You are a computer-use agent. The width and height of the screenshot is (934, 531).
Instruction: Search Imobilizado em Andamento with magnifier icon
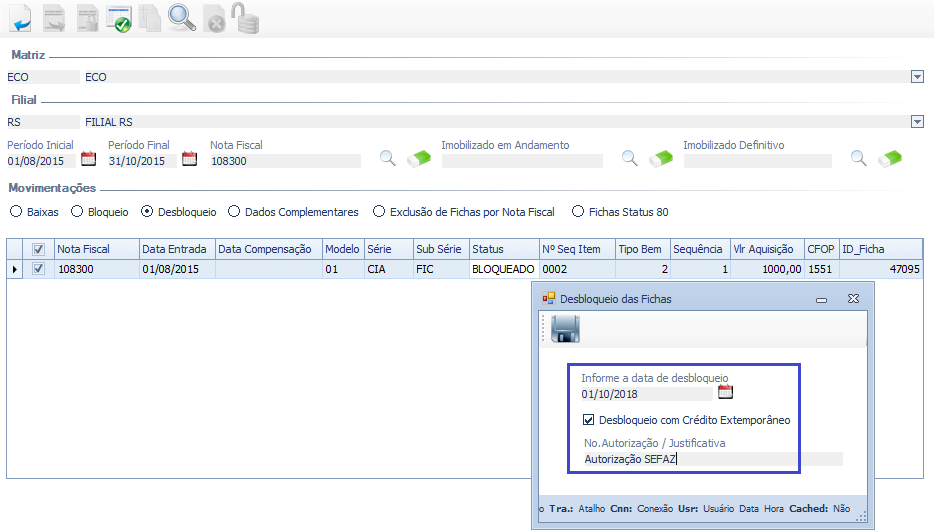coord(630,158)
